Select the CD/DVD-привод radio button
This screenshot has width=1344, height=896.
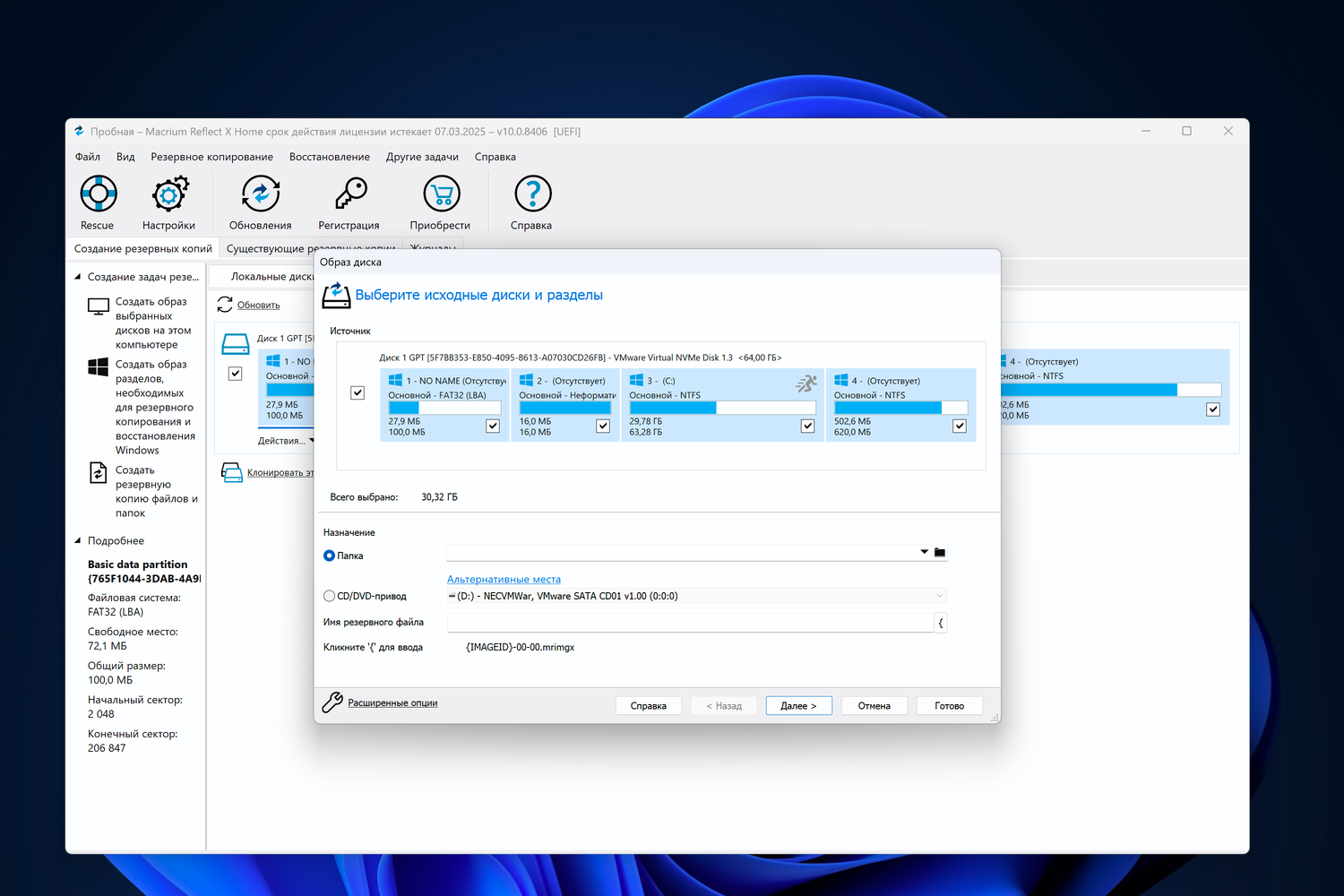(x=329, y=596)
